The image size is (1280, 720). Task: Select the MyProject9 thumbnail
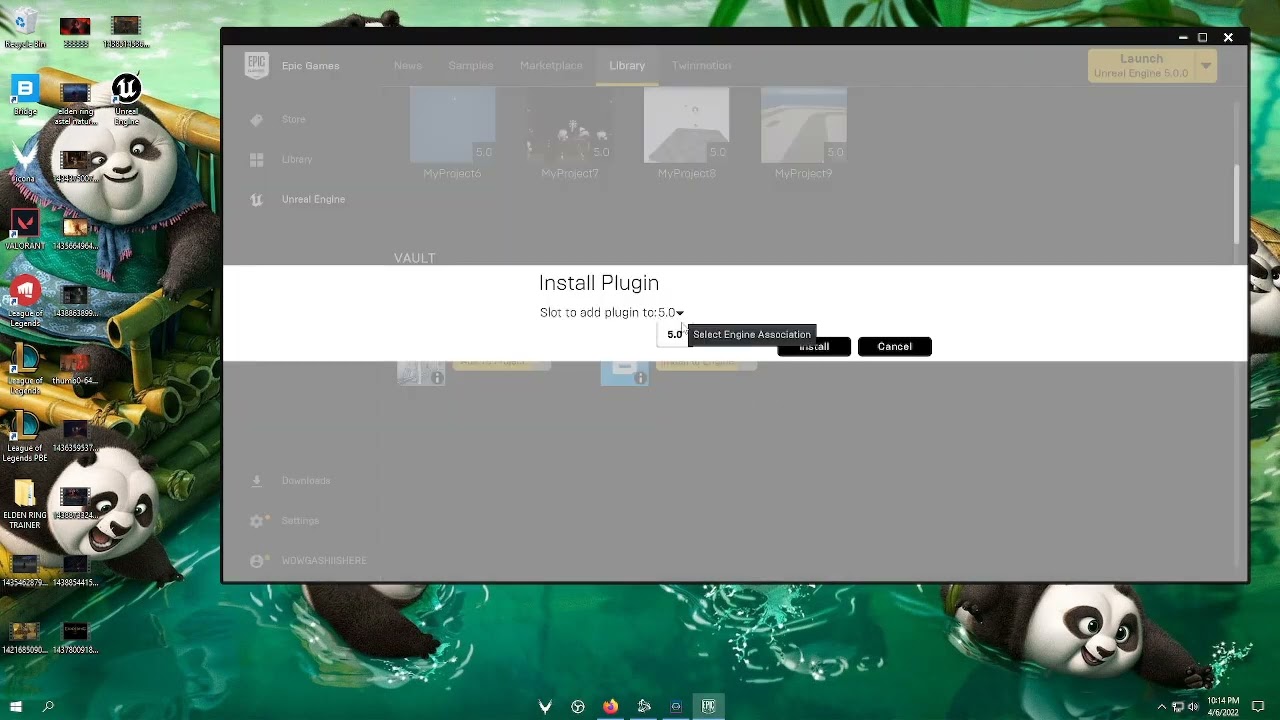click(x=803, y=125)
